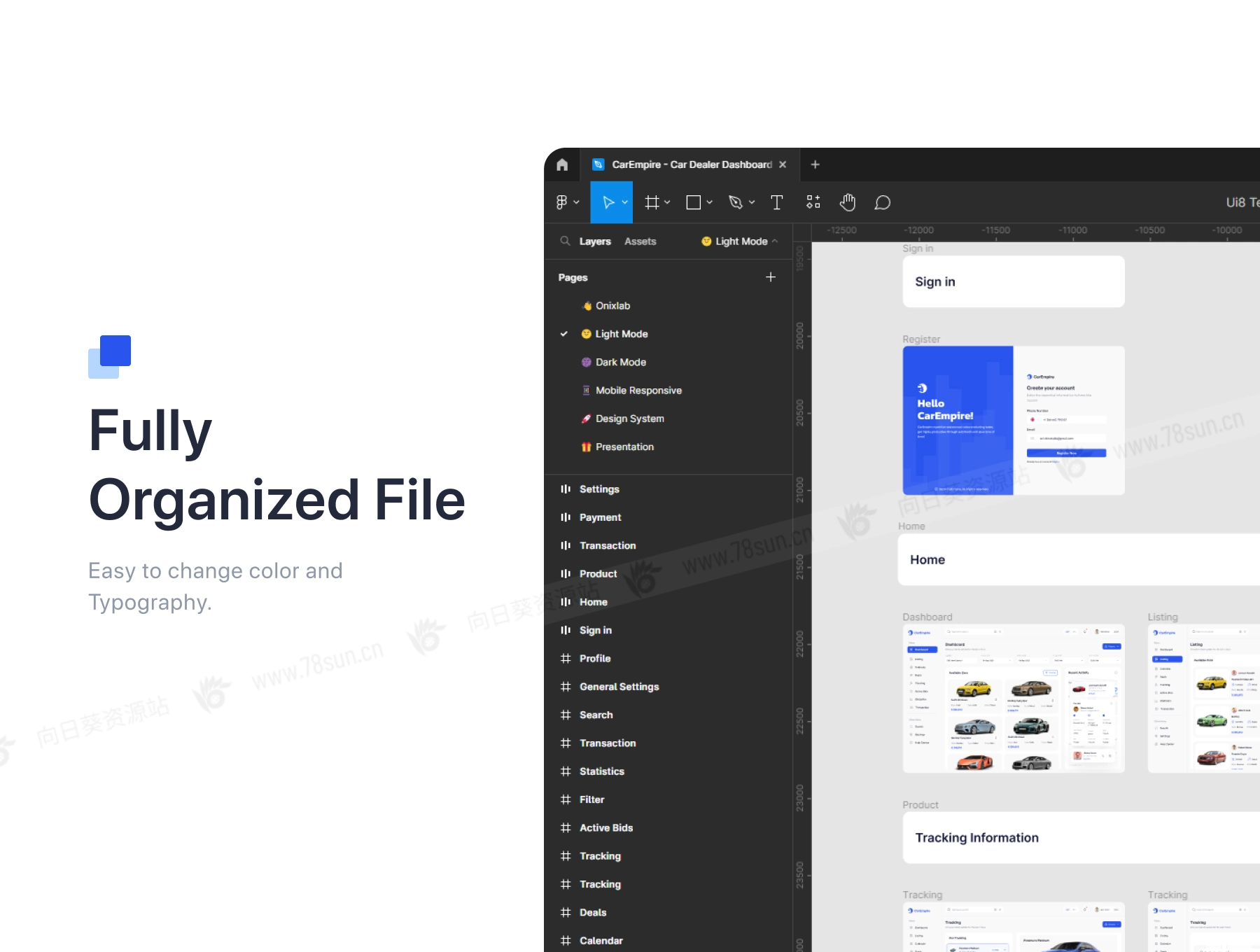Select the Transaction frame layer
This screenshot has width=1260, height=952.
(668, 743)
